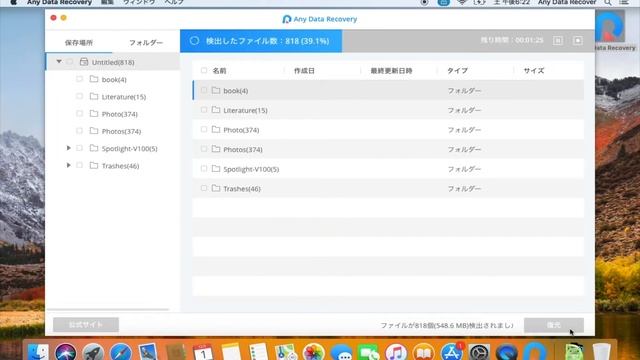640x360 pixels.
Task: Open Notification Center in menu bar
Action: coord(624,3)
